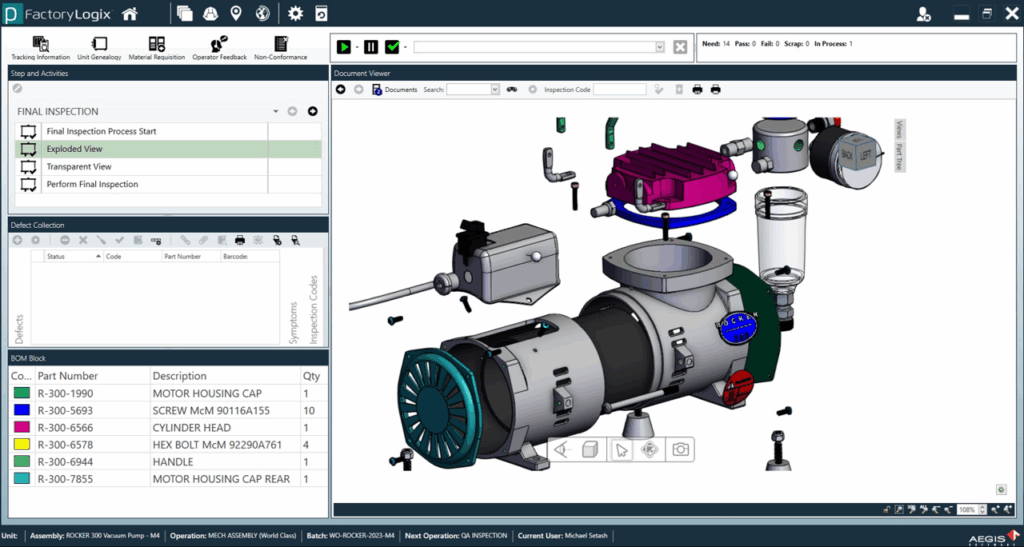Open the Tracking Information tool
Image resolution: width=1024 pixels, height=547 pixels.
(39, 44)
